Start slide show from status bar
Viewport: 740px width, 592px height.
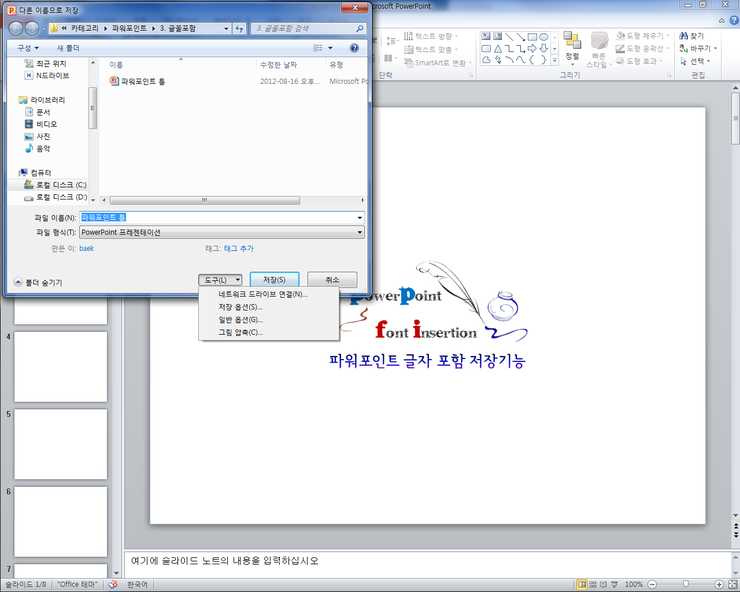pyautogui.click(x=614, y=584)
